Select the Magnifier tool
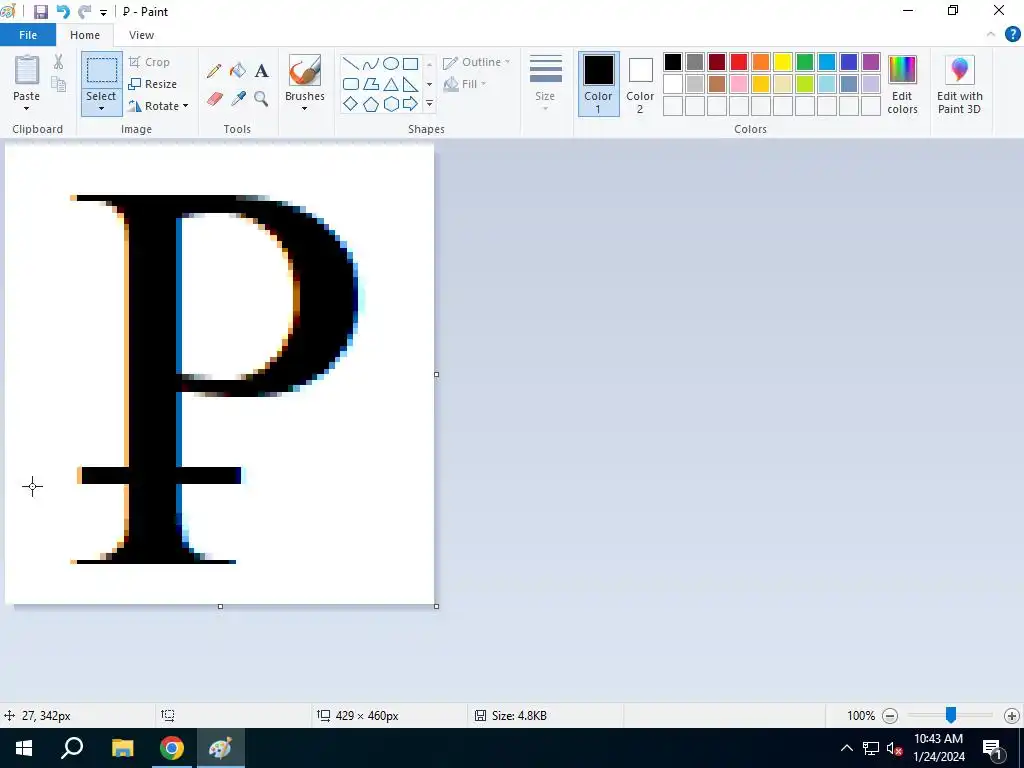Image resolution: width=1024 pixels, height=768 pixels. [x=261, y=99]
